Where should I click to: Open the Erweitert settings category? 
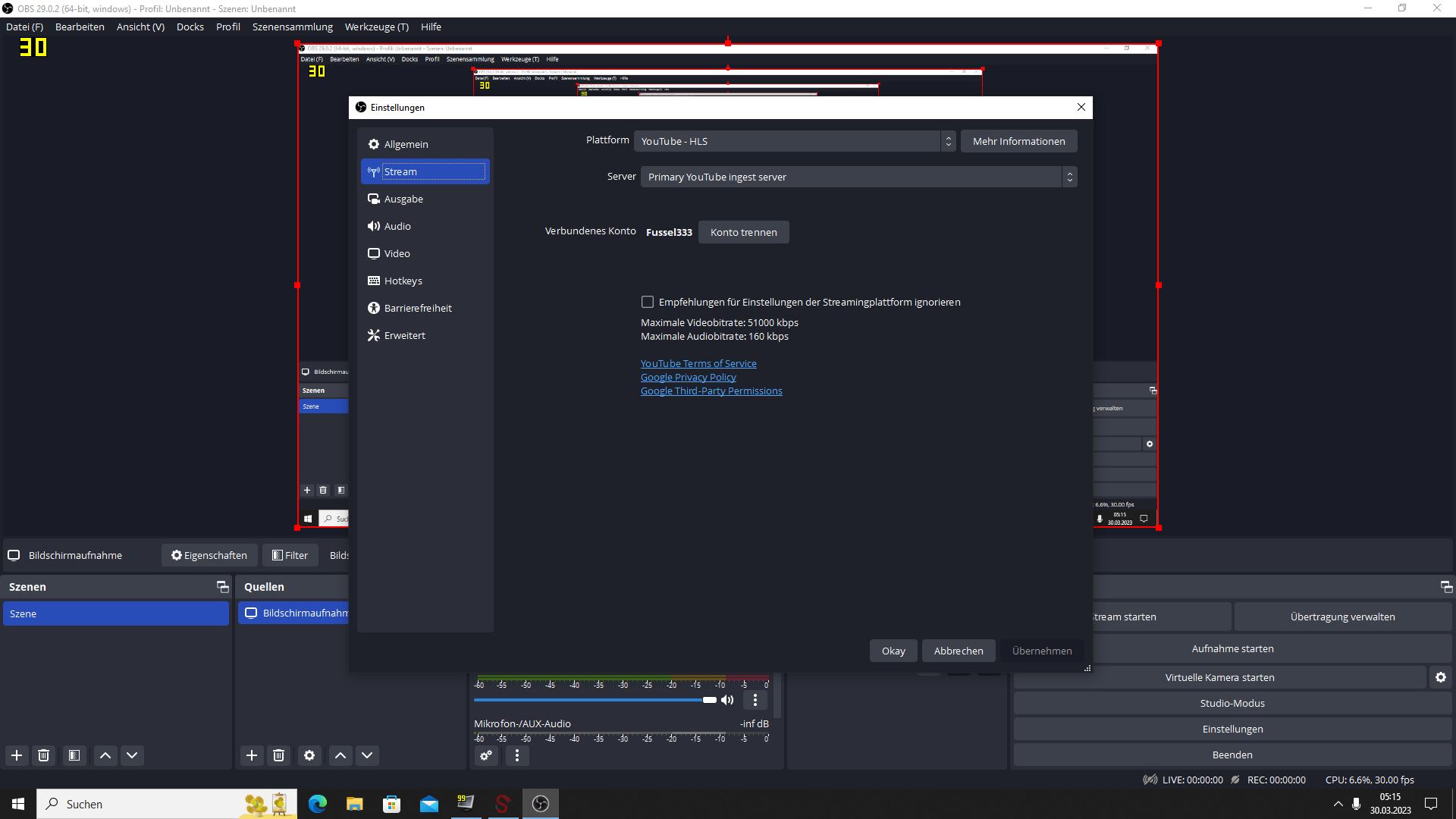425,335
